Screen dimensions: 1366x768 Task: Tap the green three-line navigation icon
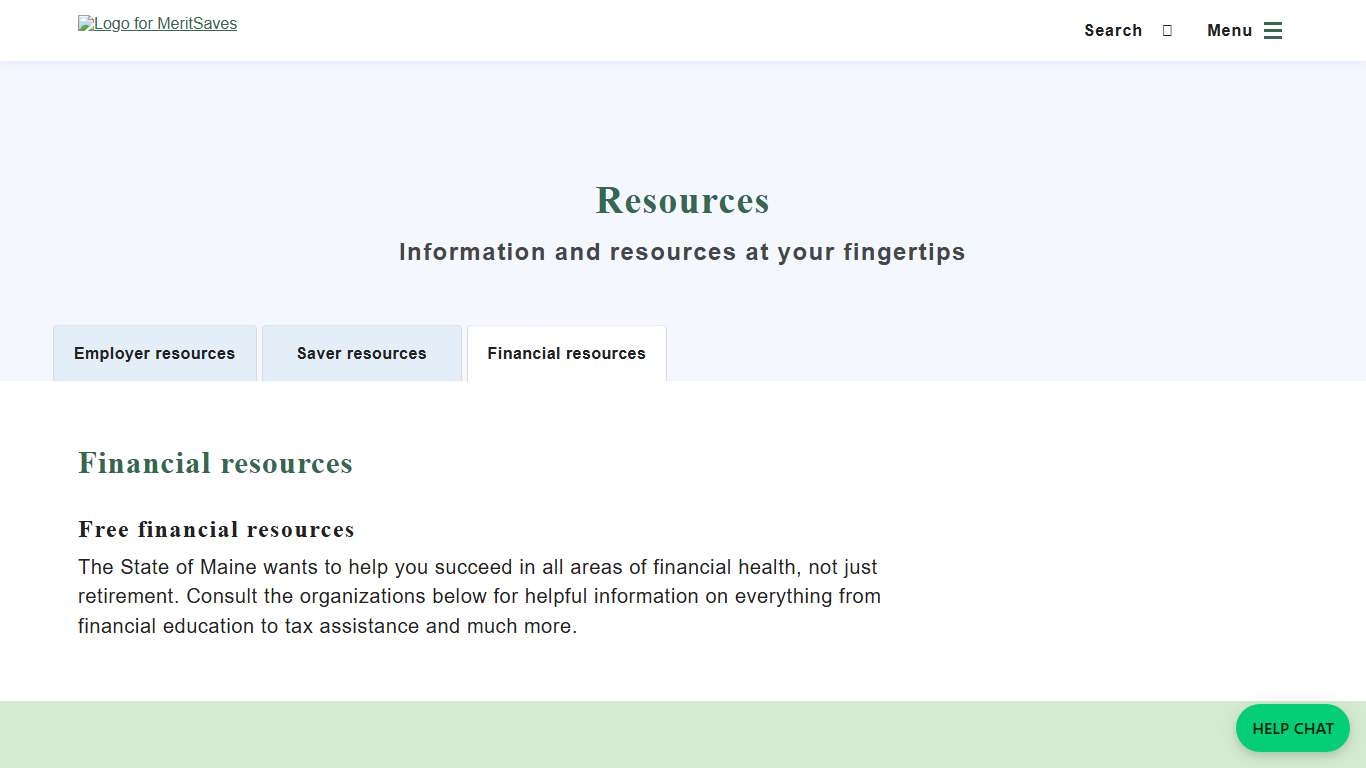(1272, 30)
